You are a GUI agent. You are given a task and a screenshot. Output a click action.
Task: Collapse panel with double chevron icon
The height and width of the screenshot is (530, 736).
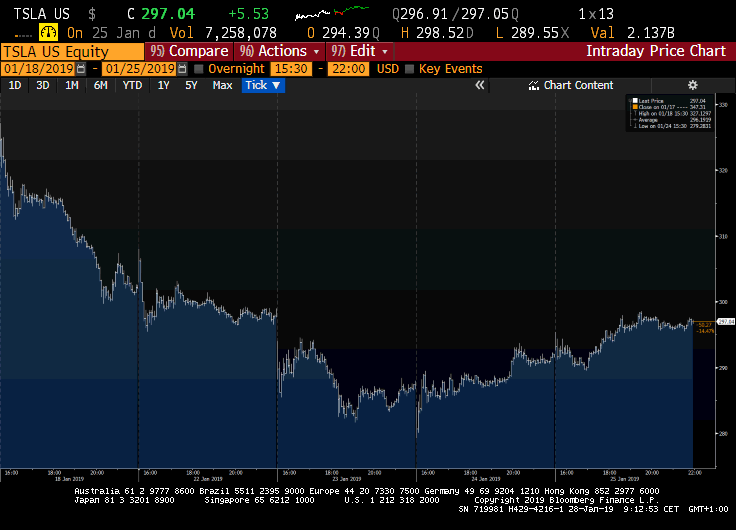(x=479, y=85)
